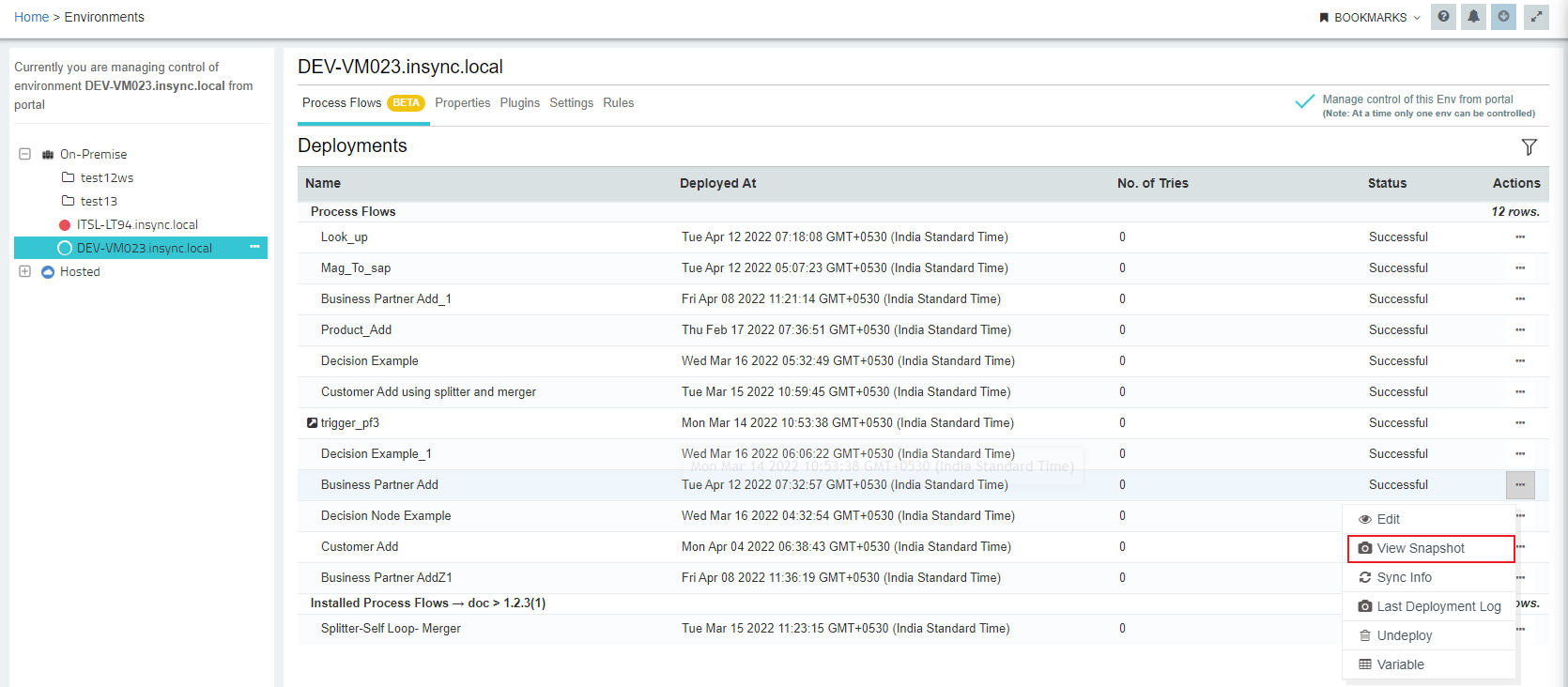Open actions ellipsis for Product_Add row
1568x687 pixels.
(1519, 330)
